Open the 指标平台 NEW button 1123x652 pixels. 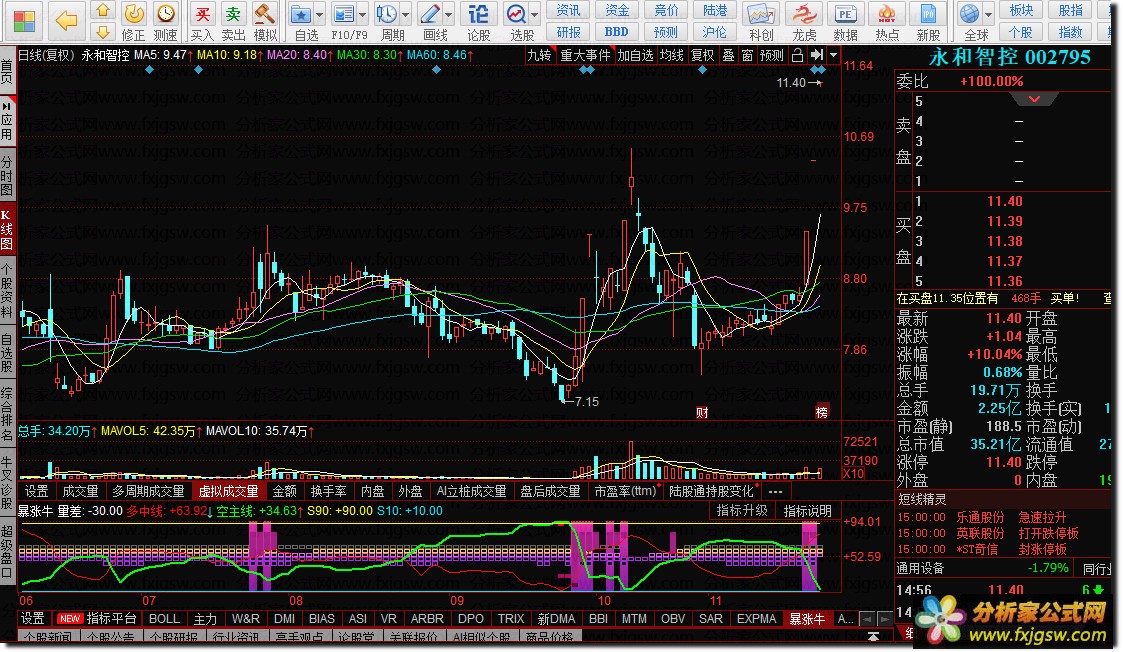[x=97, y=619]
